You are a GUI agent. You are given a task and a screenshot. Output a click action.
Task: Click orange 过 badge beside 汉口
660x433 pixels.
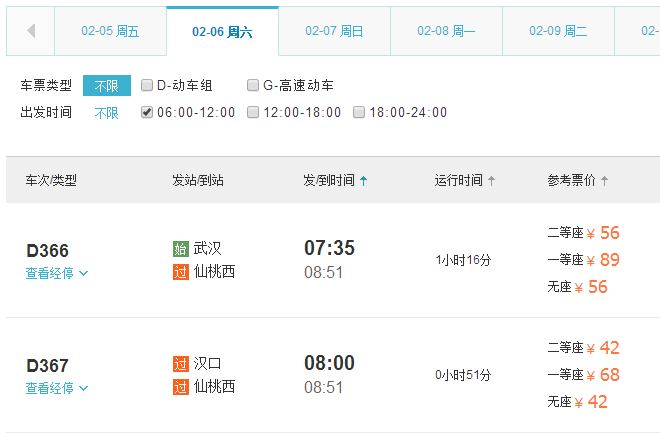click(x=181, y=364)
